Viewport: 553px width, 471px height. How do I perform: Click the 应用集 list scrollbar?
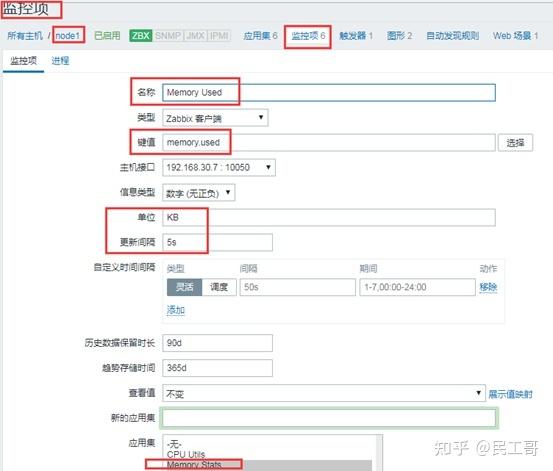point(379,453)
